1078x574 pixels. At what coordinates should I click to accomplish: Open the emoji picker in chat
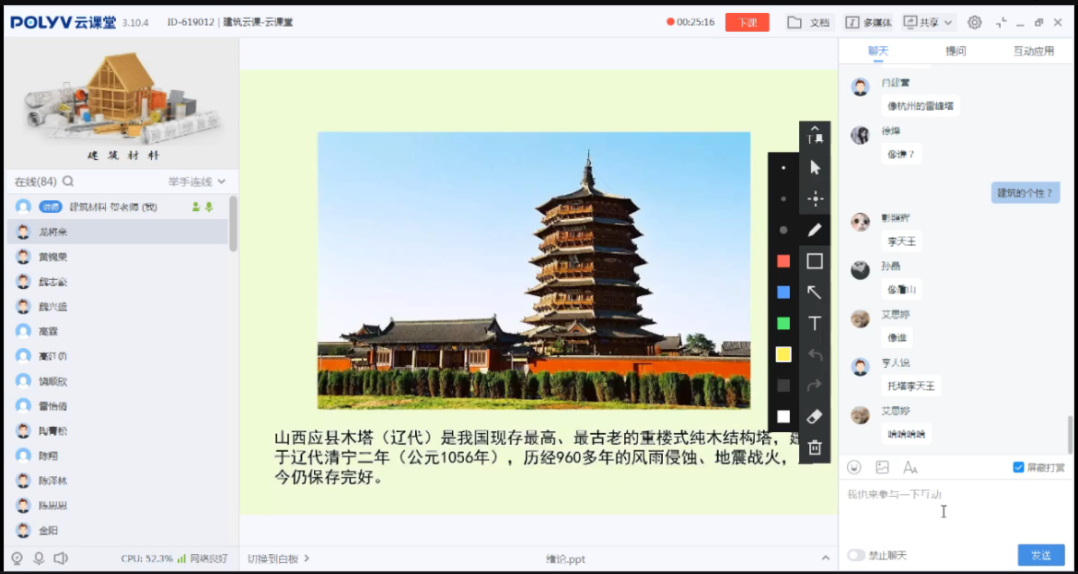click(x=854, y=467)
